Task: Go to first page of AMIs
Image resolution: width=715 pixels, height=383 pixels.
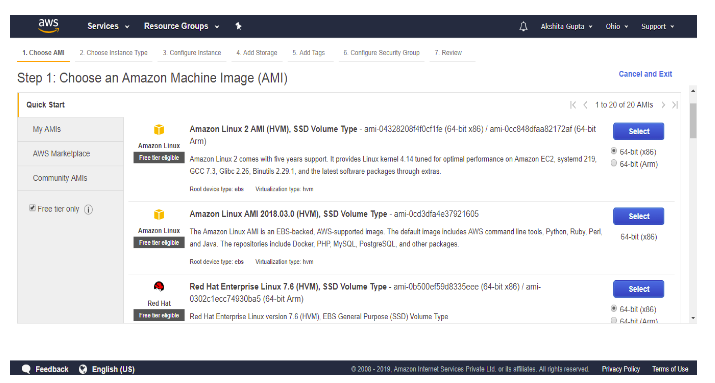Action: click(573, 105)
